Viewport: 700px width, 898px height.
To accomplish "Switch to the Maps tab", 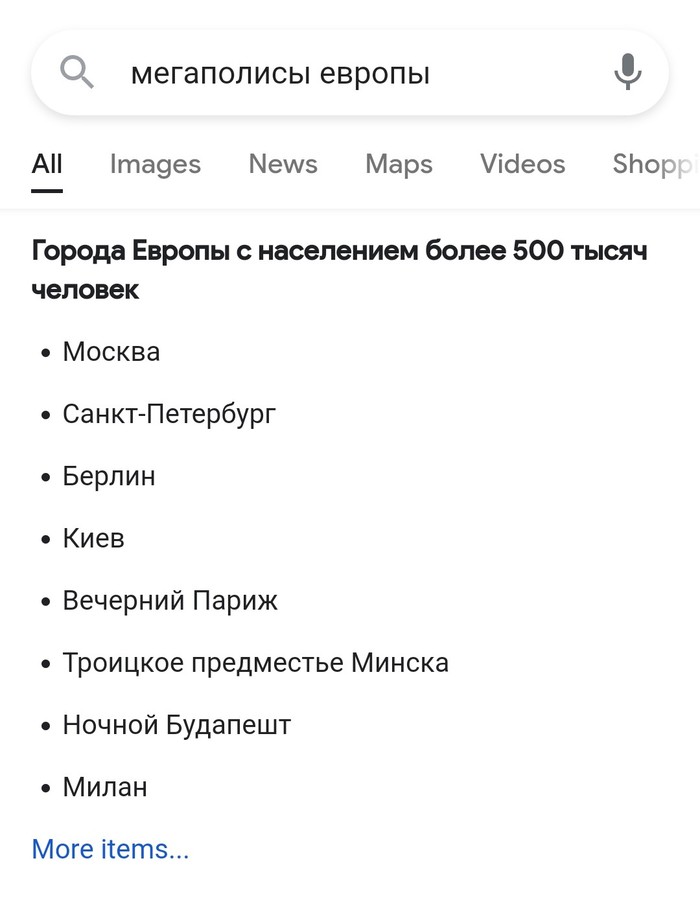I will point(398,164).
